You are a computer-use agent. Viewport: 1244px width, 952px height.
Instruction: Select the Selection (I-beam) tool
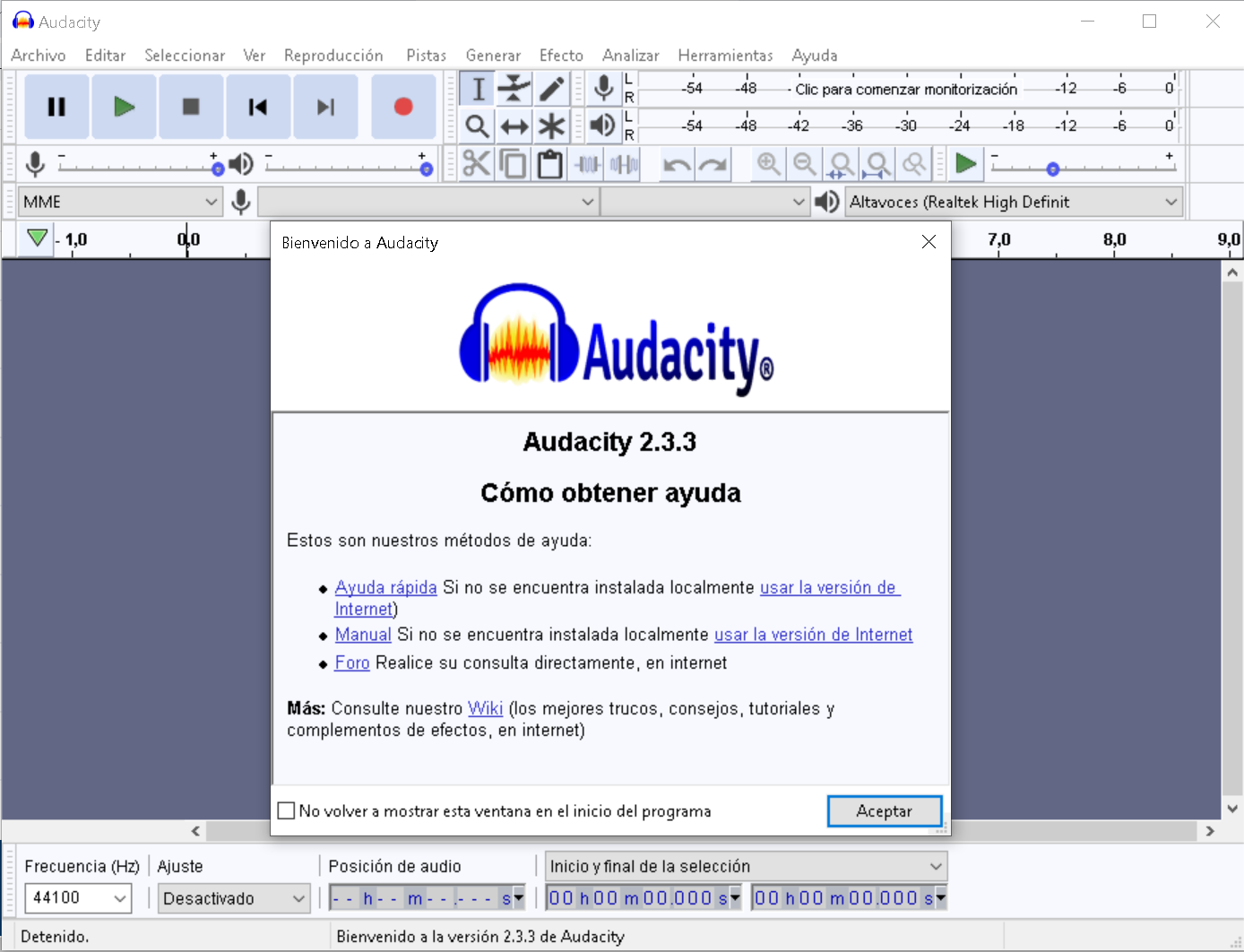click(478, 89)
